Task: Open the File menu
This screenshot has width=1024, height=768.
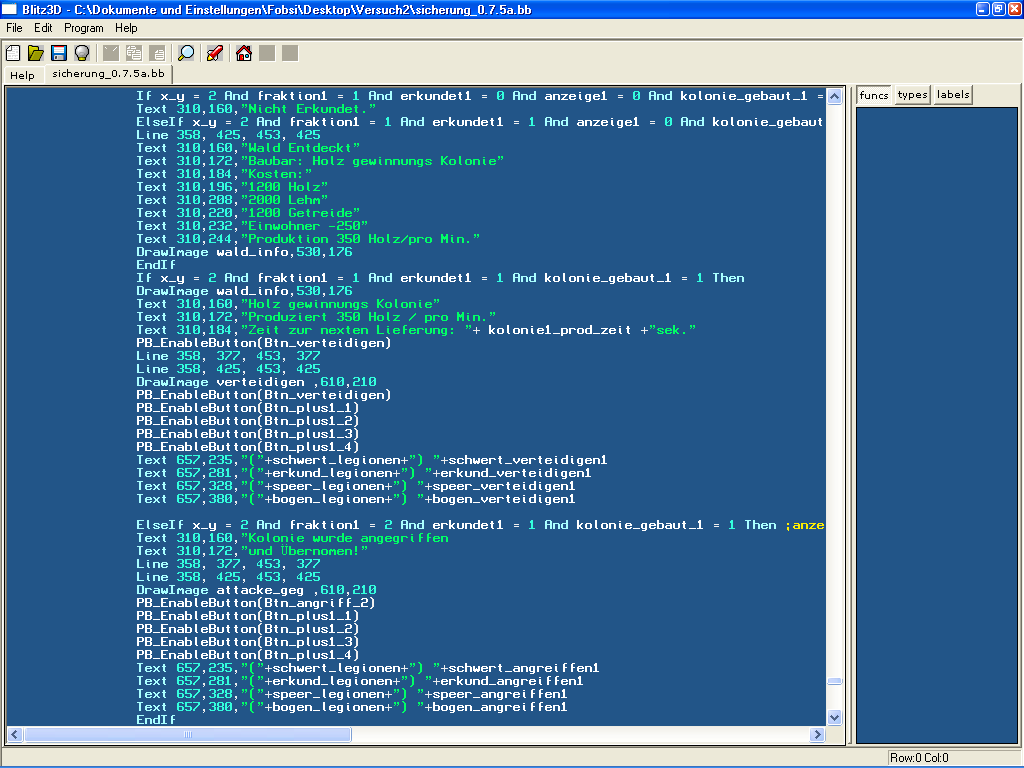Action: [14, 28]
